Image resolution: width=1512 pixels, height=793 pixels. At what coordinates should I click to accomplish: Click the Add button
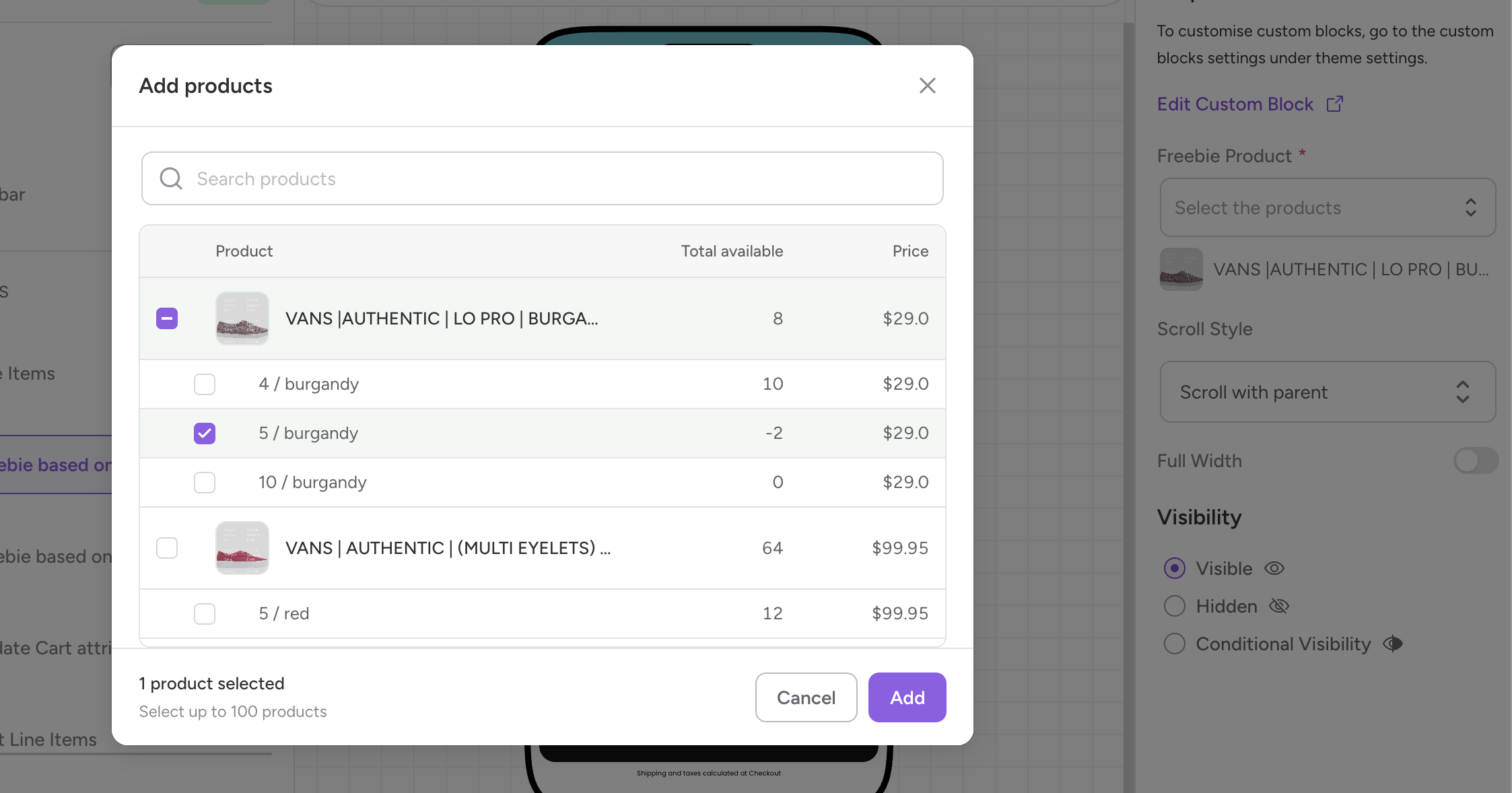(907, 697)
